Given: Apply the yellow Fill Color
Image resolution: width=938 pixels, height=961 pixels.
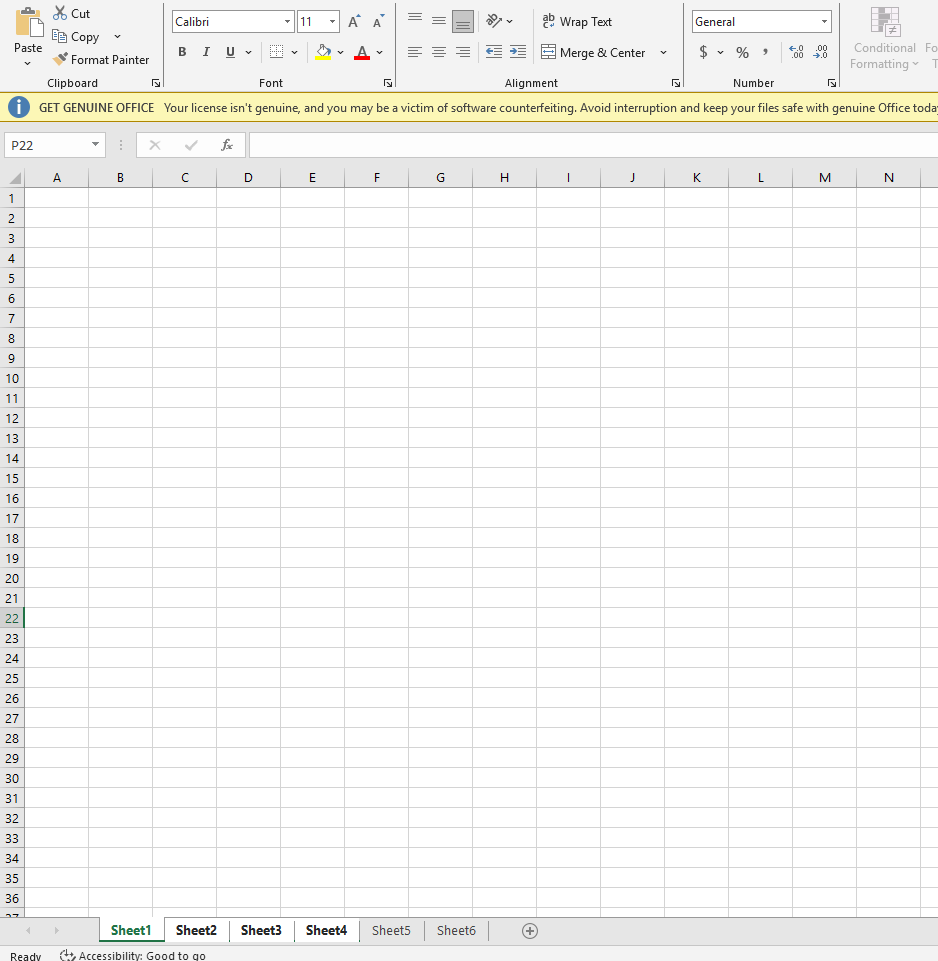Looking at the screenshot, I should tap(323, 52).
